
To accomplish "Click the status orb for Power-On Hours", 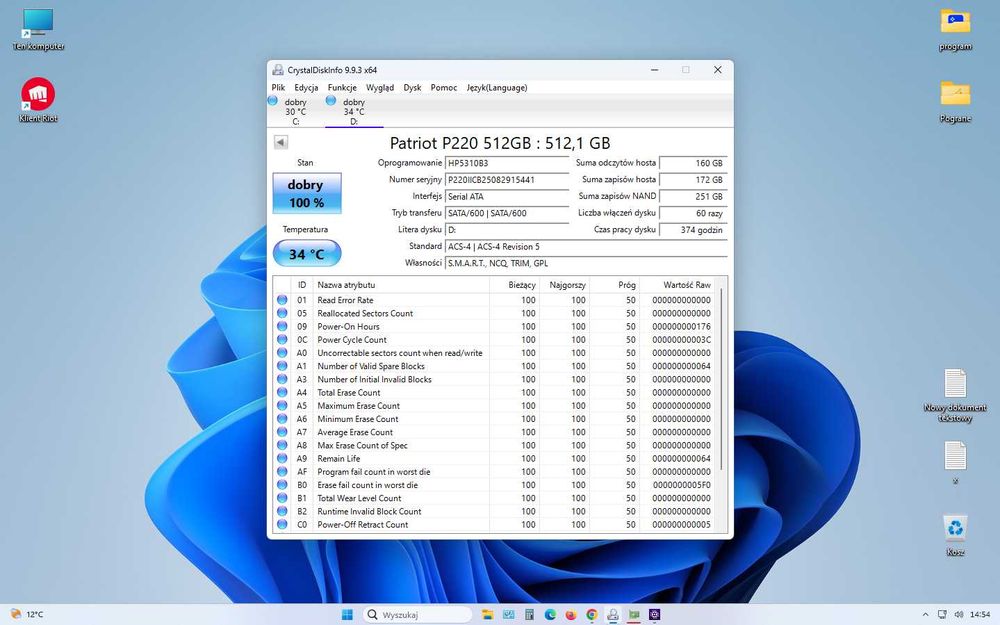I will [x=282, y=327].
